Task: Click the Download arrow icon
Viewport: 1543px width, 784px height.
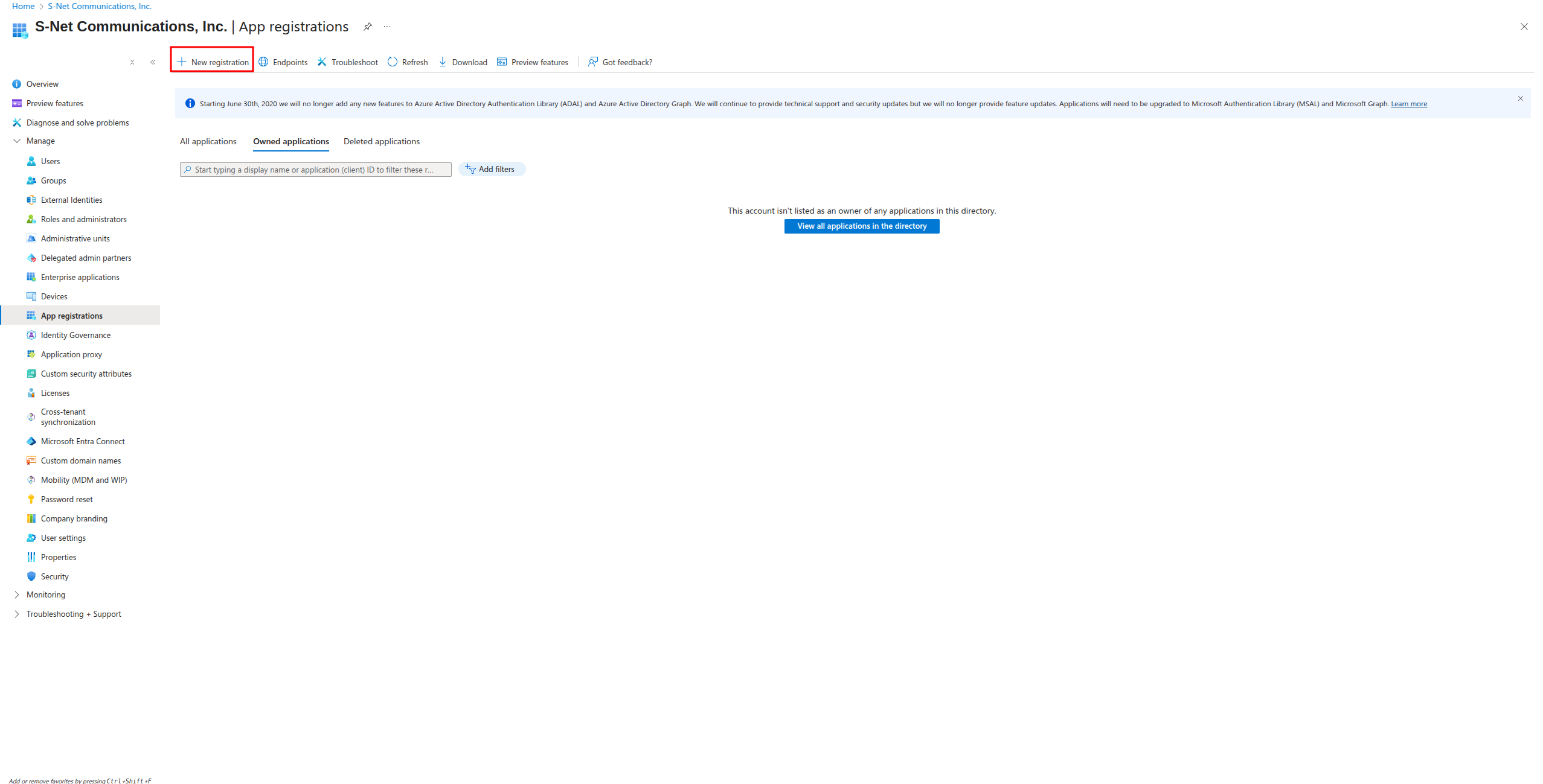Action: pyautogui.click(x=443, y=62)
